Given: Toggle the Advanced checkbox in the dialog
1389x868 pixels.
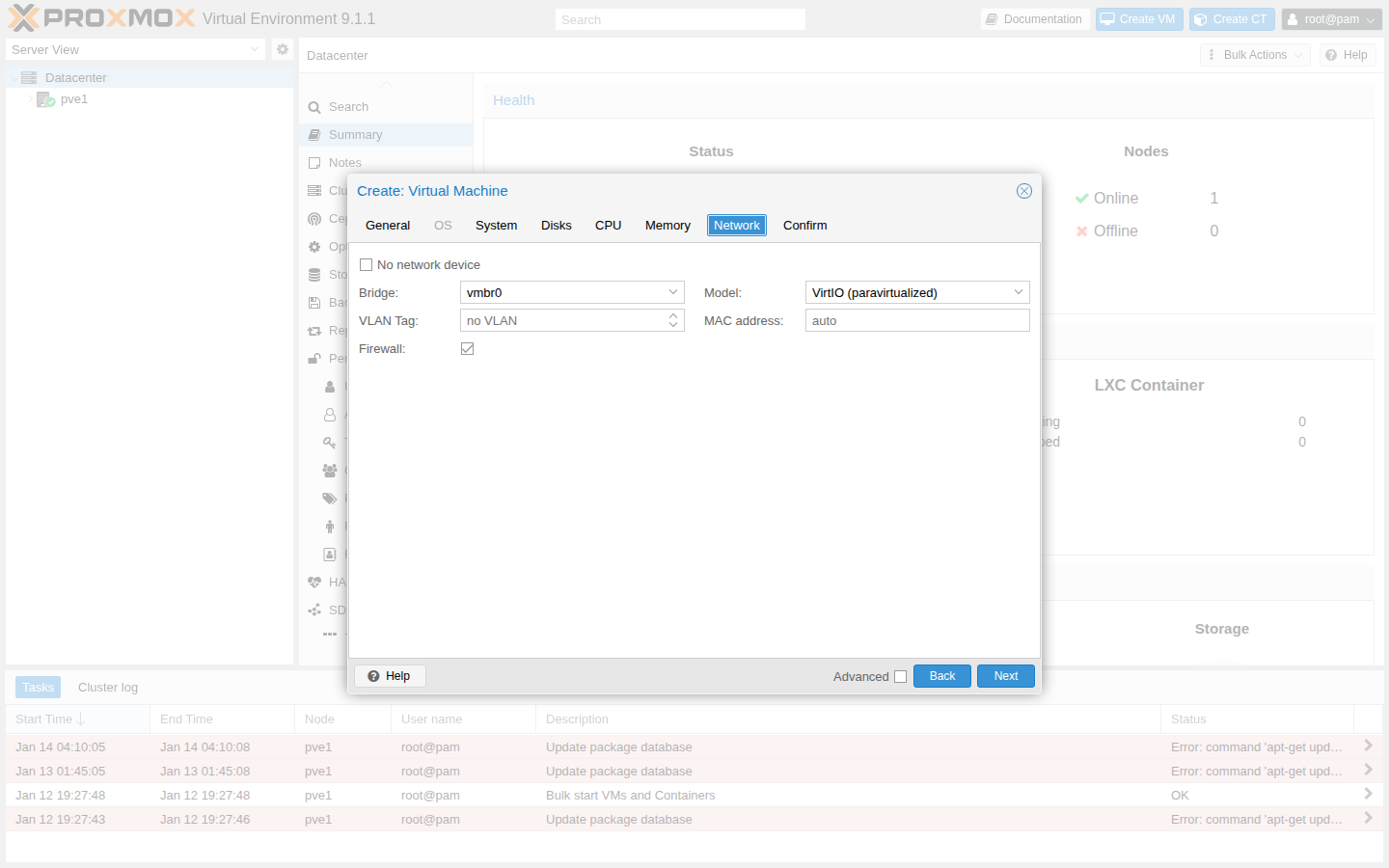Looking at the screenshot, I should pyautogui.click(x=900, y=676).
